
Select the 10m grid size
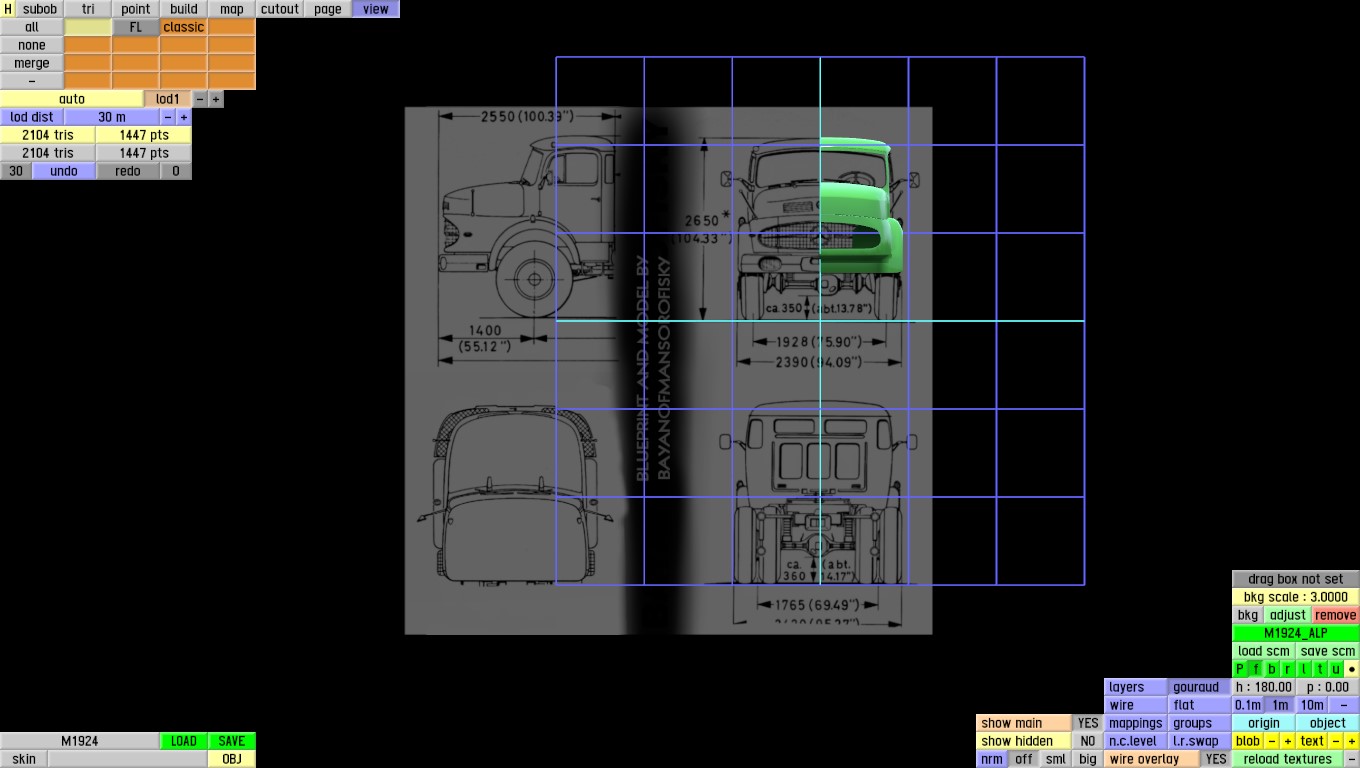1312,705
